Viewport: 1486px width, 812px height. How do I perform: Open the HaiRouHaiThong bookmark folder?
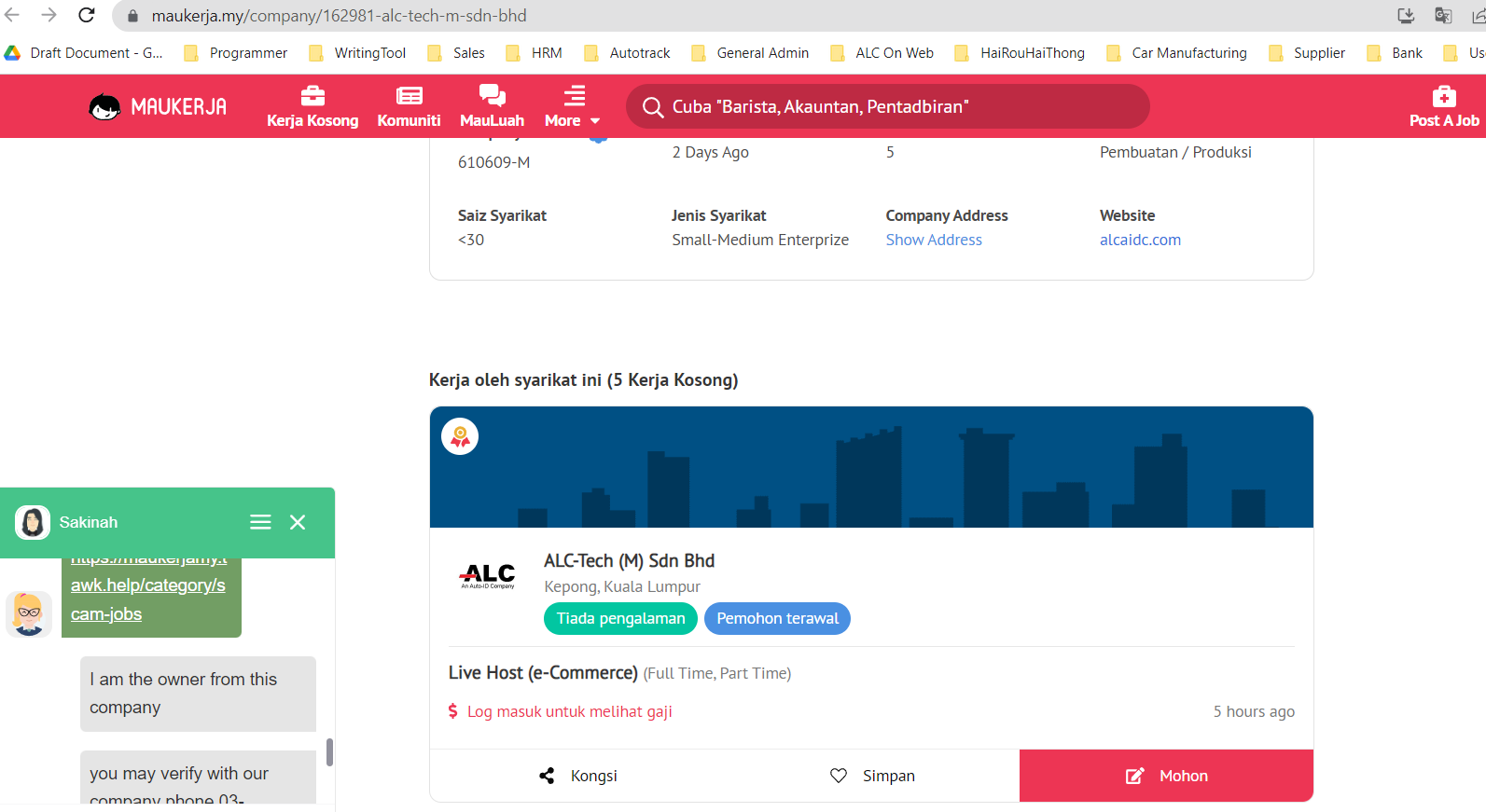1020,53
